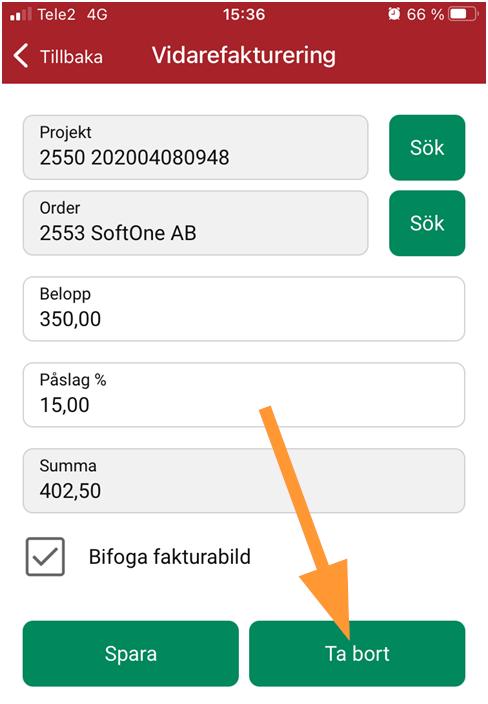Tap the 4G network indicator
488x704 pixels.
[x=97, y=14]
